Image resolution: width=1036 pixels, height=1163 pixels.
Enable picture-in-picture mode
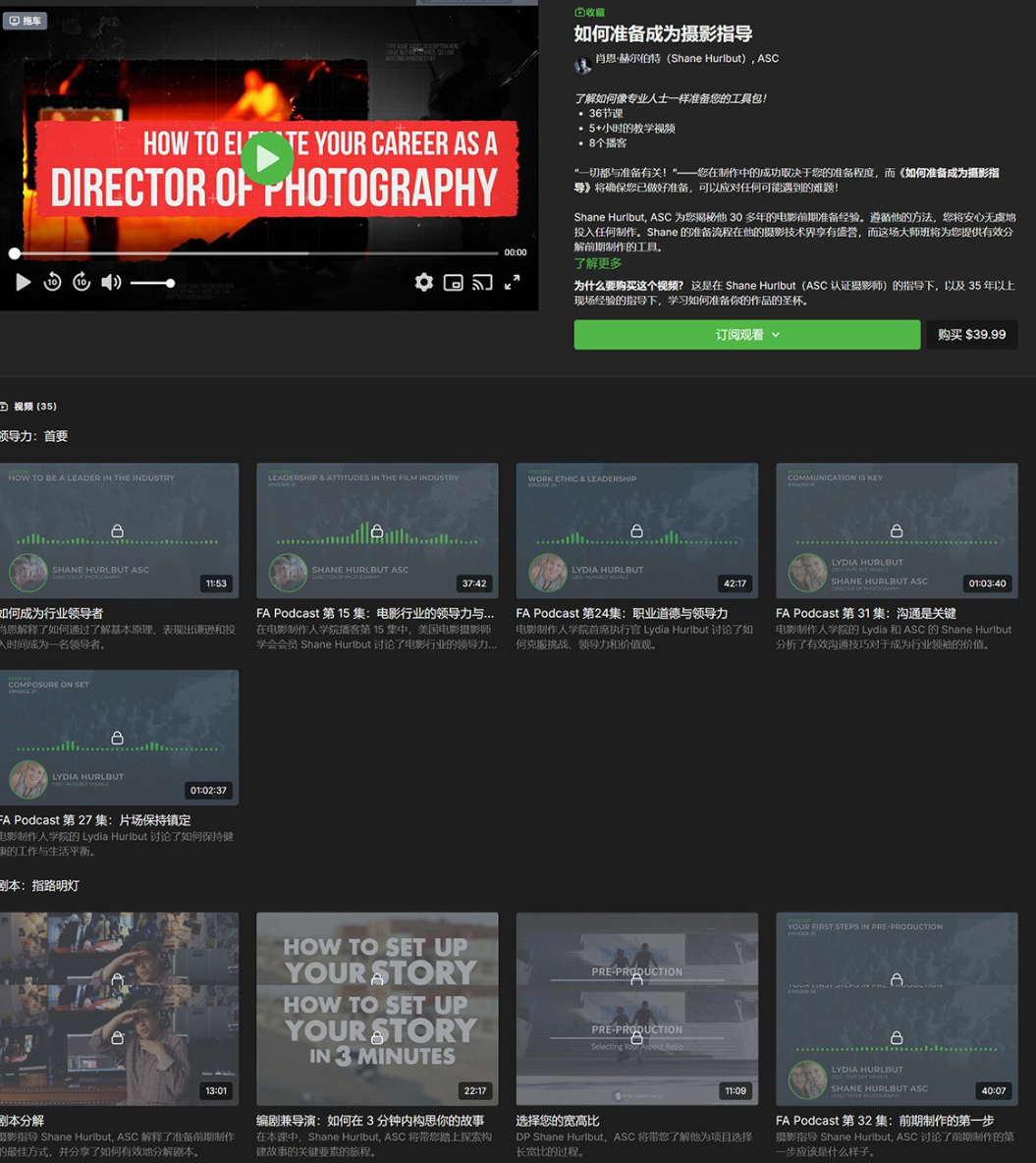pyautogui.click(x=453, y=283)
